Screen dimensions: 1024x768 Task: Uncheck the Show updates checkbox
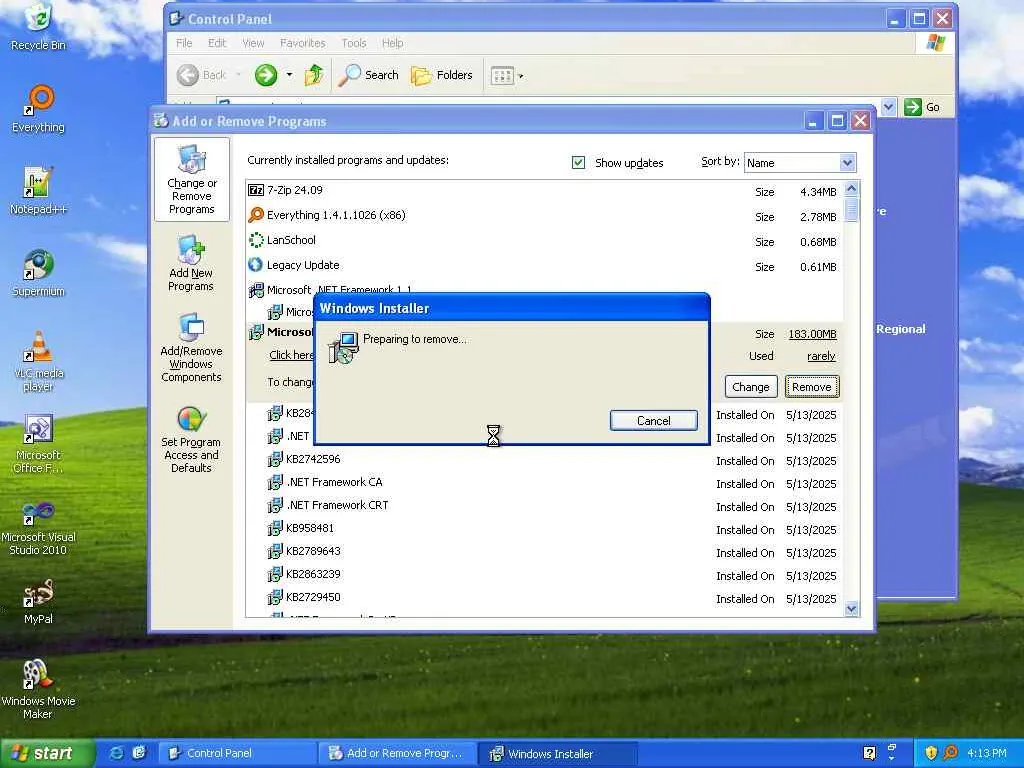click(x=579, y=162)
